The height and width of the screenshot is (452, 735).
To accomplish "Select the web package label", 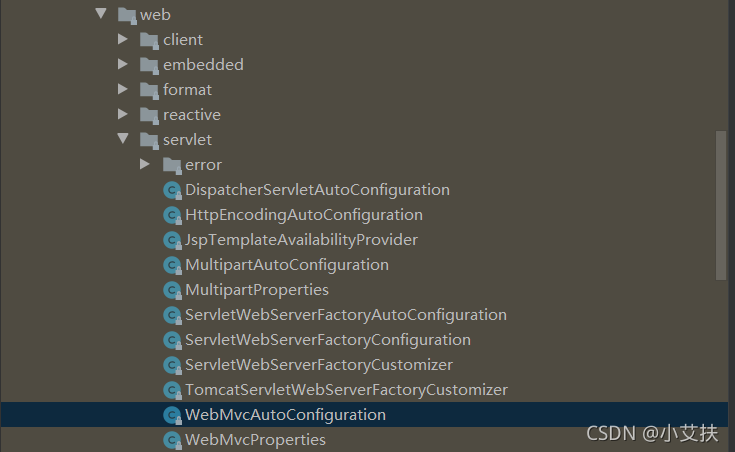I will 155,15.
